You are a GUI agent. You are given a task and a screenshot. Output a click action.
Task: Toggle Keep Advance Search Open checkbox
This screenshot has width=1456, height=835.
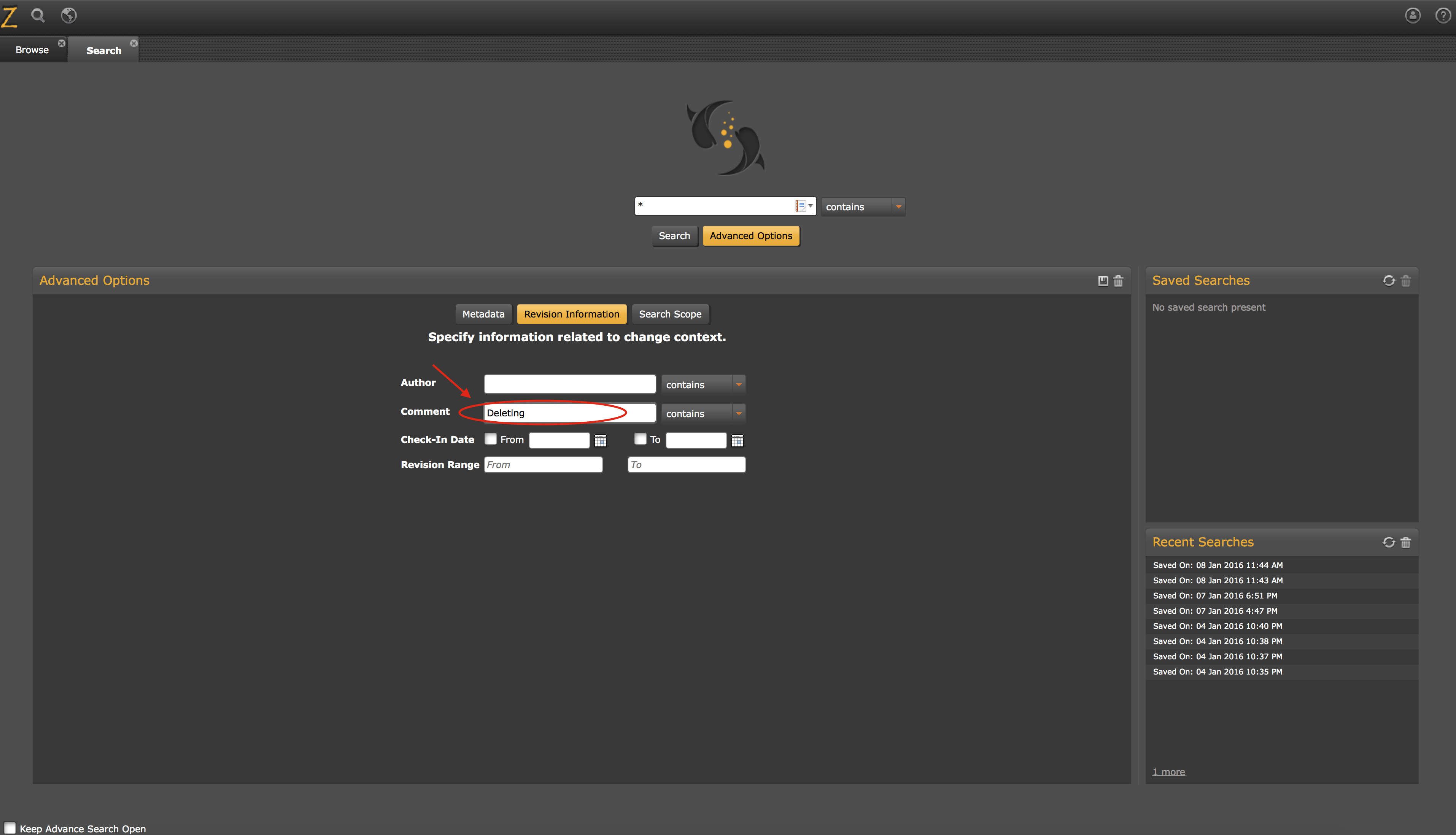pyautogui.click(x=10, y=827)
